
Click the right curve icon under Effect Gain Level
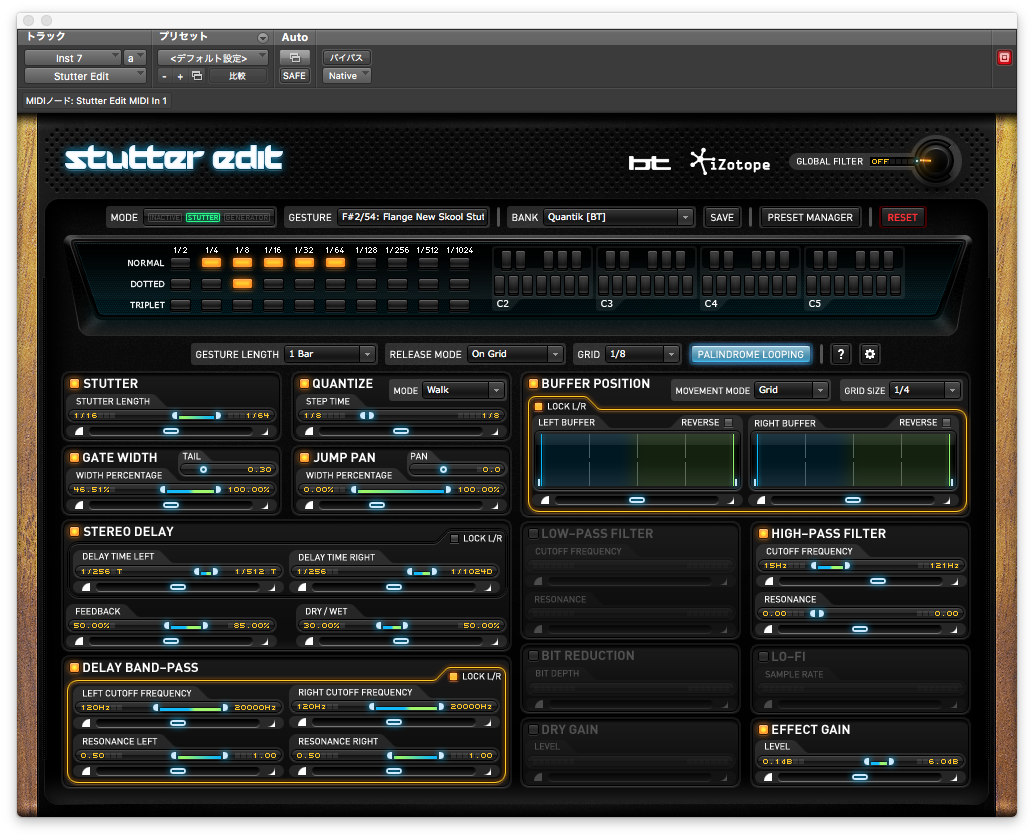click(x=954, y=777)
